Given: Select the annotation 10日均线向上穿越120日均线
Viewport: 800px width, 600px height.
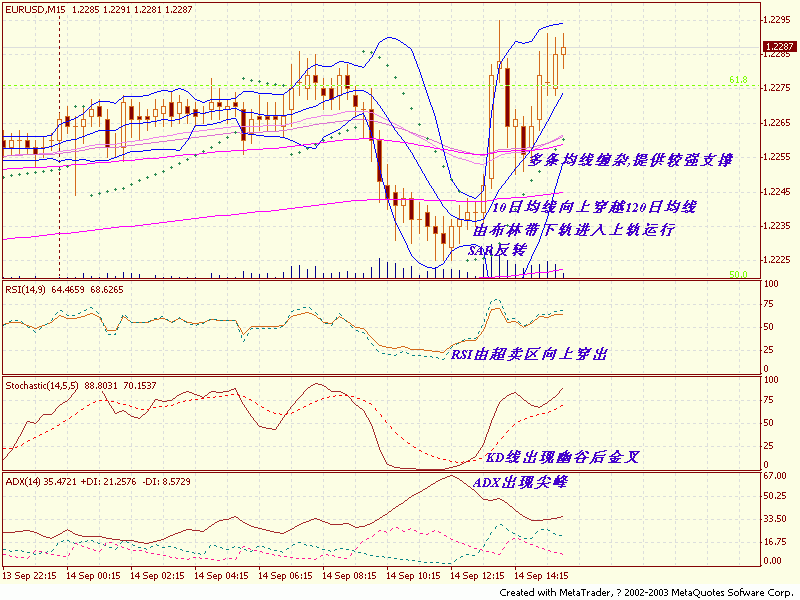Looking at the screenshot, I should coord(594,207).
